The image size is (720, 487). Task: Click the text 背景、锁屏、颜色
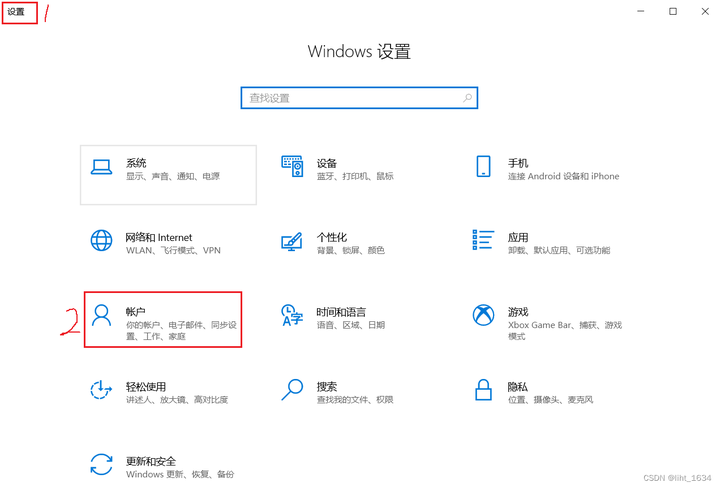point(350,251)
